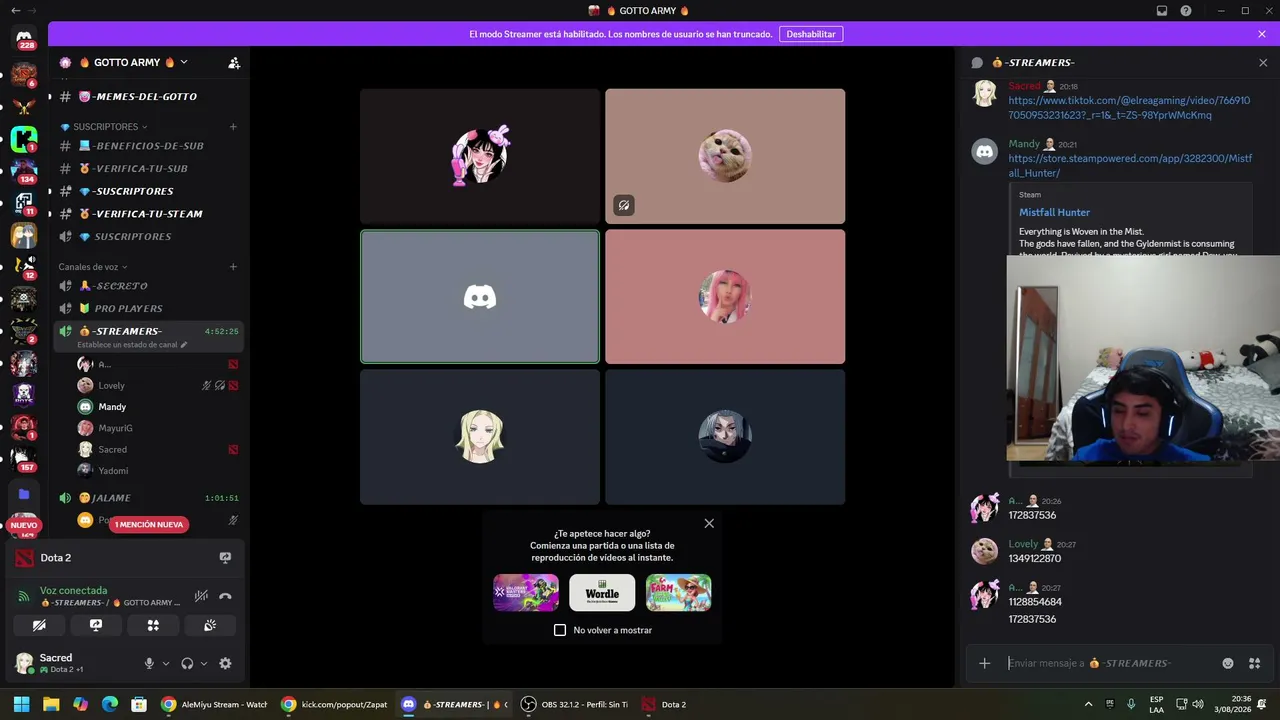This screenshot has height=720, width=1280.
Task: Set a channel status via Establece un estado
Action: (132, 345)
